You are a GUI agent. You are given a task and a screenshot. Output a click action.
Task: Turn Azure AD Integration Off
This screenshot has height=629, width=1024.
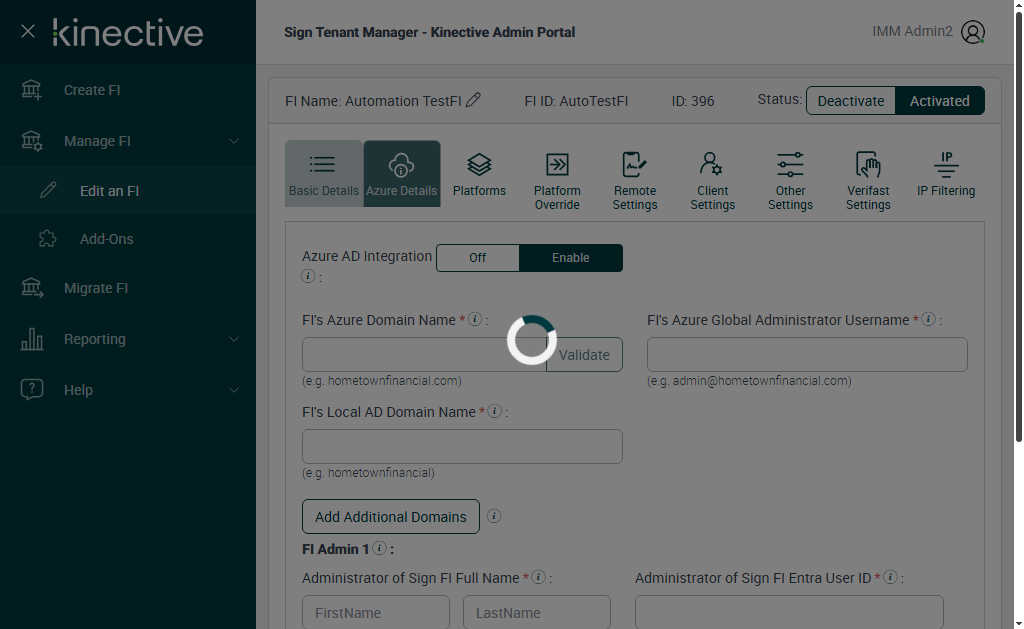point(477,257)
